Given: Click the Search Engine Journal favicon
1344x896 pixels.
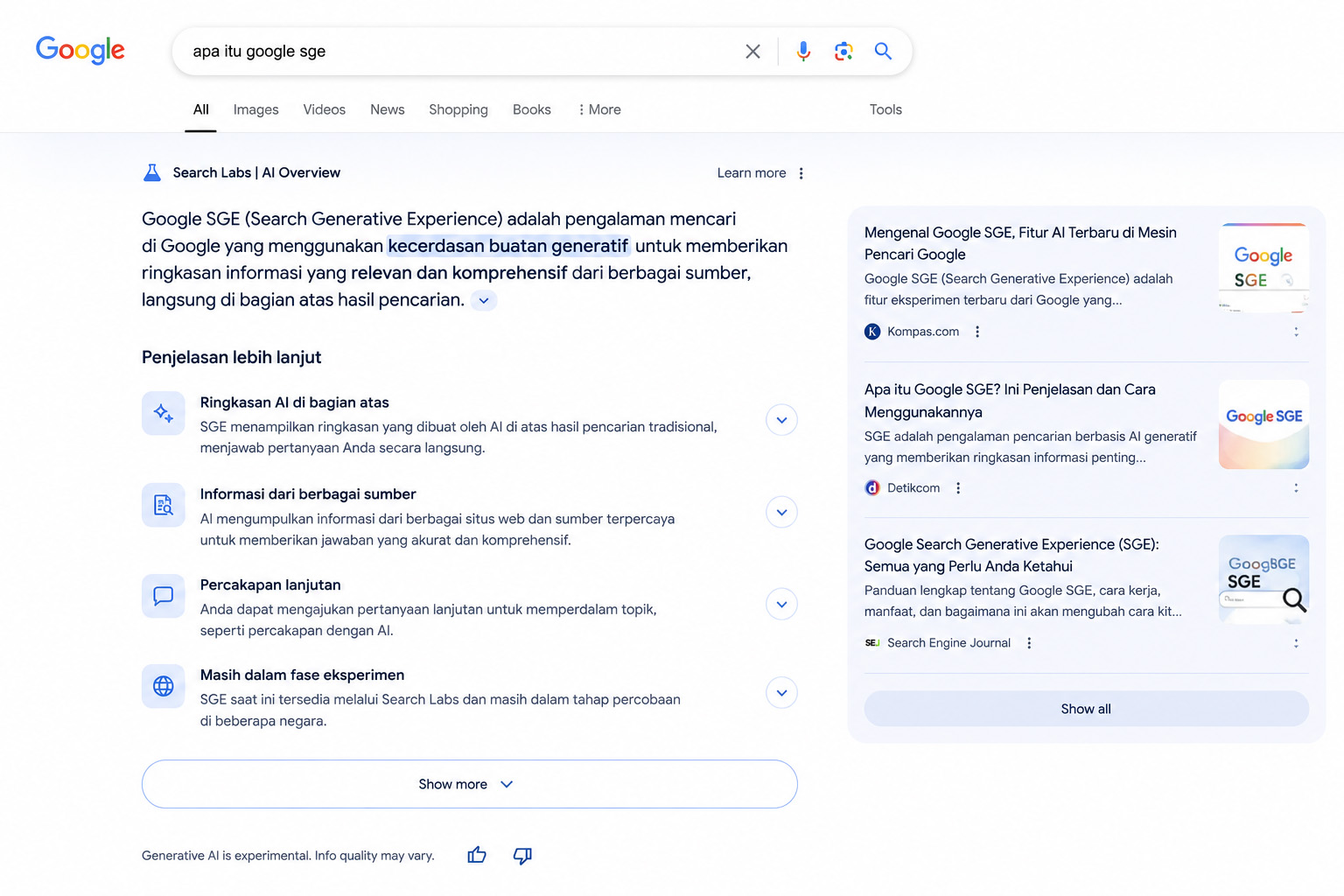Looking at the screenshot, I should pos(872,643).
